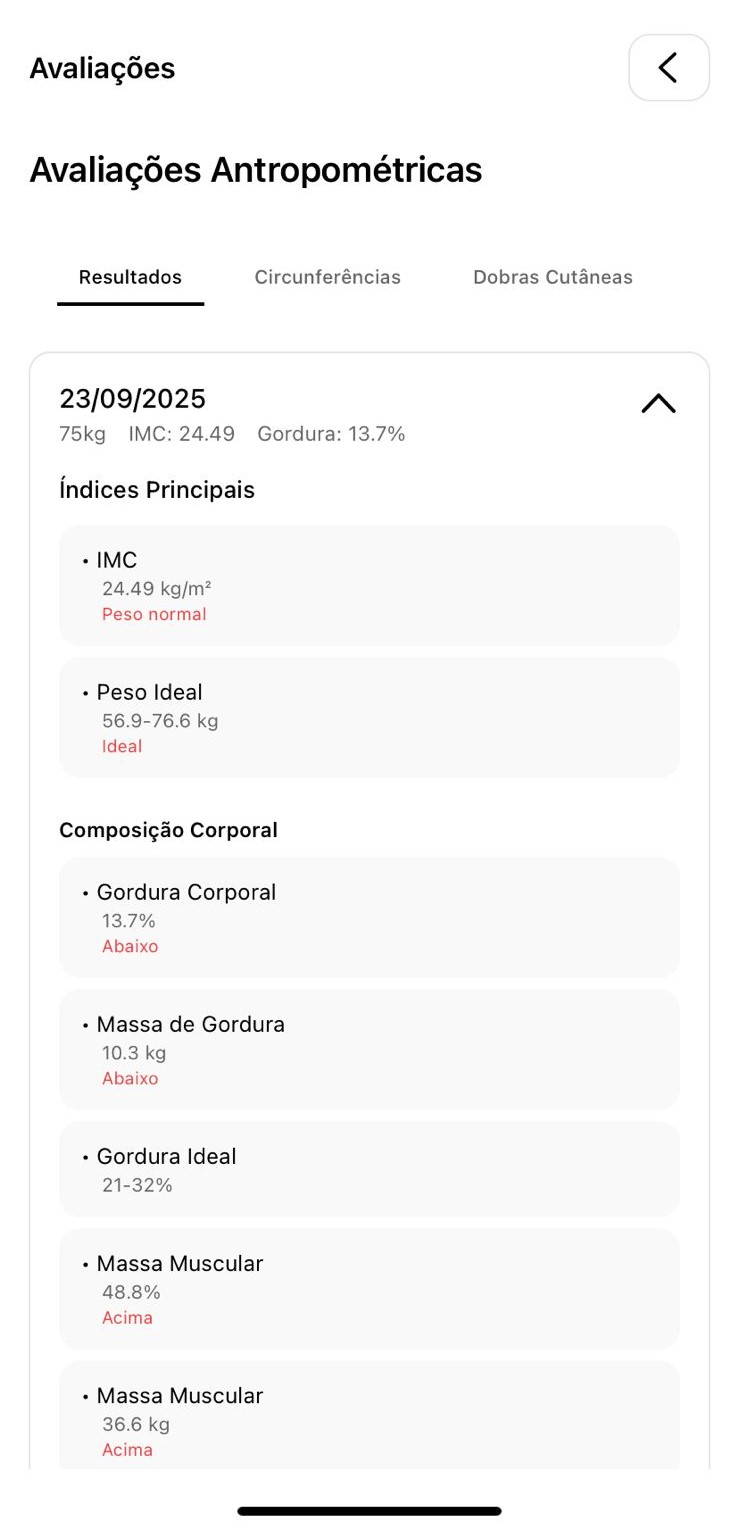
Task: Switch to the Circunferências tab
Action: [327, 277]
